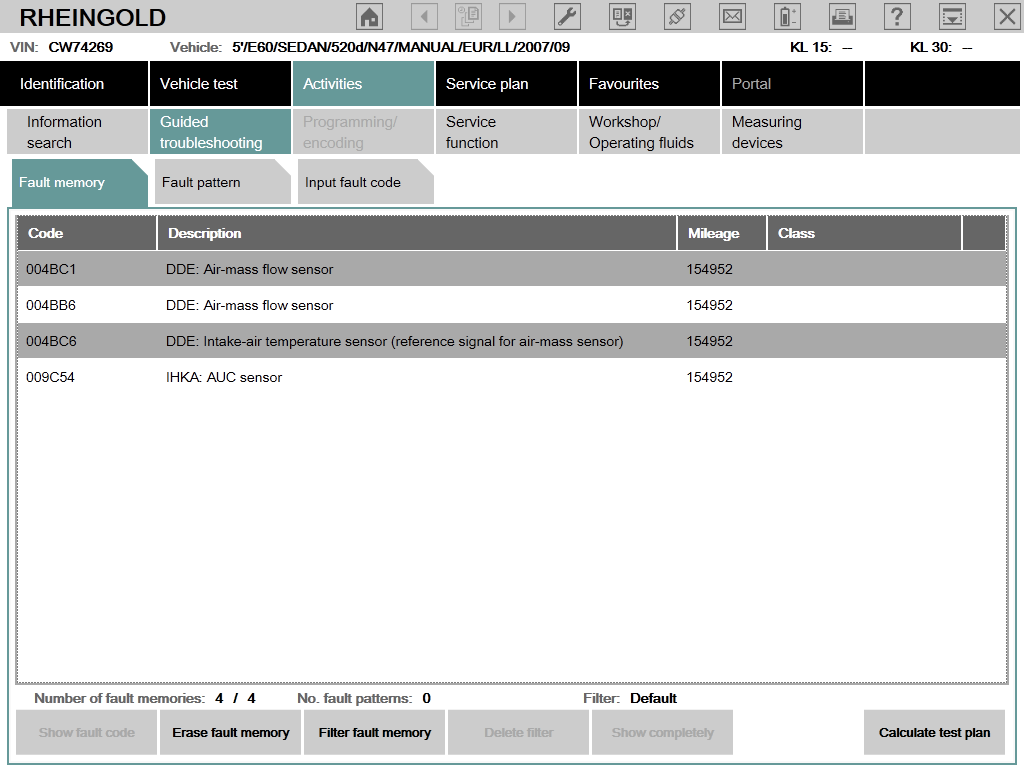Open Measuring devices submenu
Screen dimensions: 1024x768
pyautogui.click(x=792, y=132)
